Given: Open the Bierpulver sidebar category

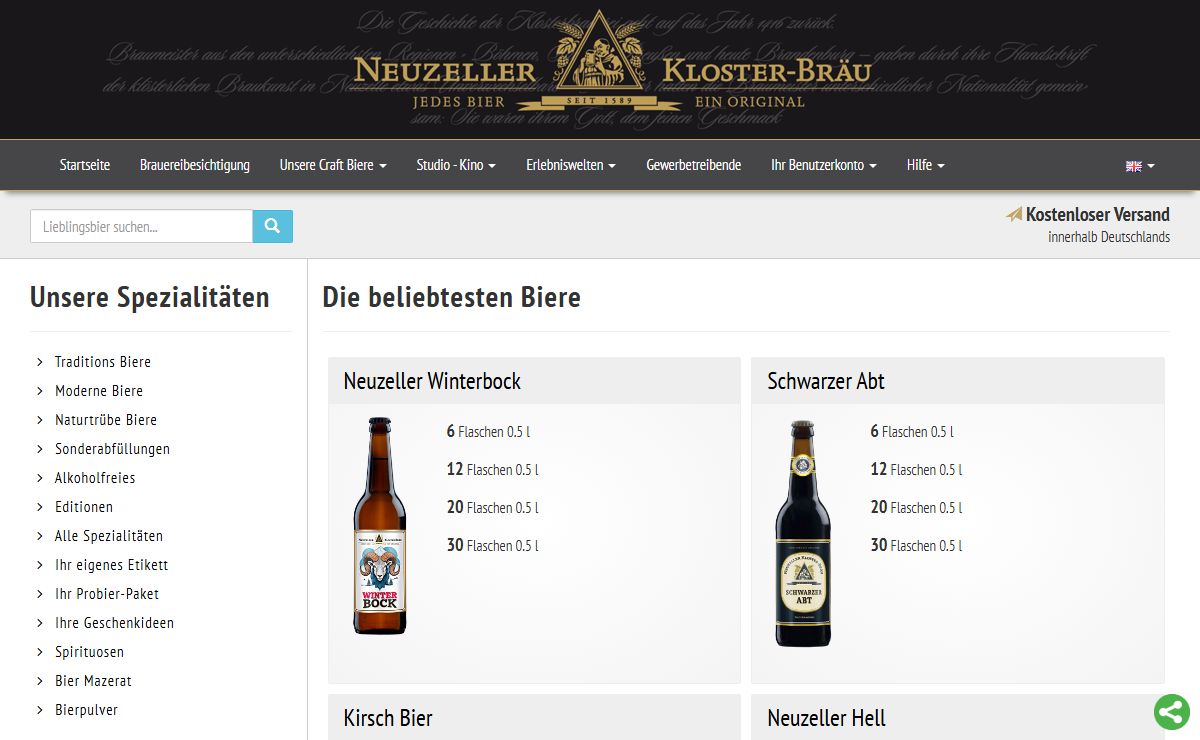Looking at the screenshot, I should 86,710.
